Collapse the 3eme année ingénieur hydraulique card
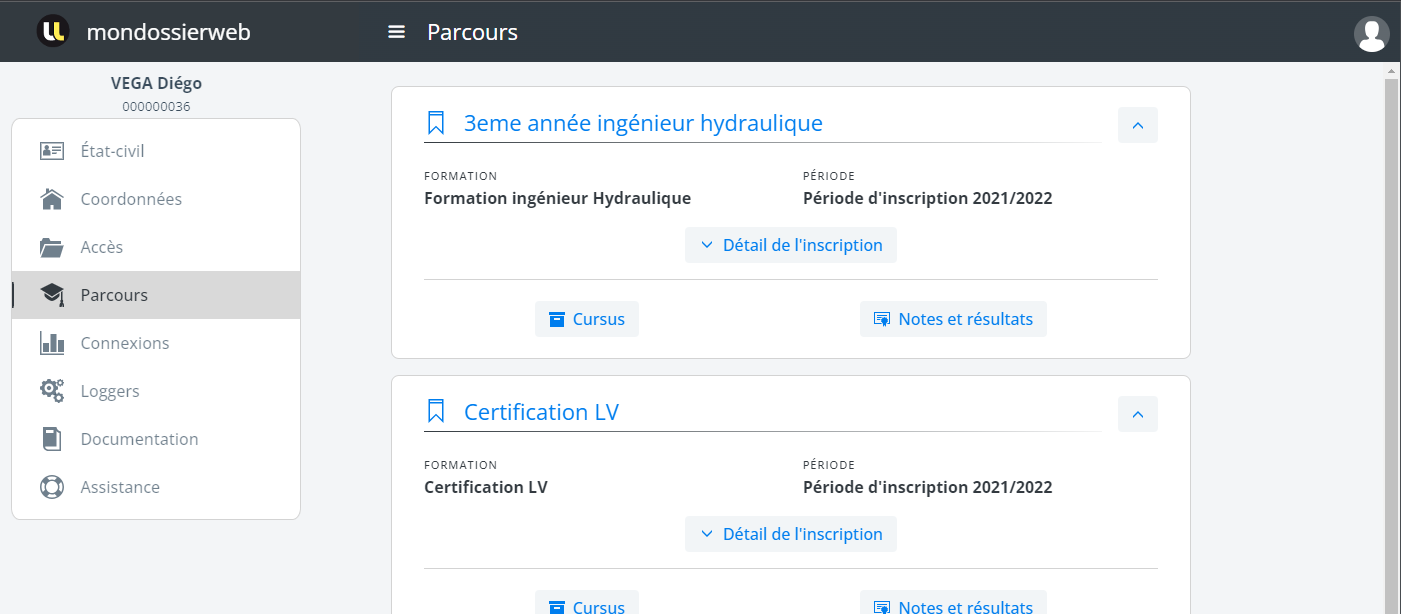This screenshot has width=1401, height=614. click(x=1137, y=125)
